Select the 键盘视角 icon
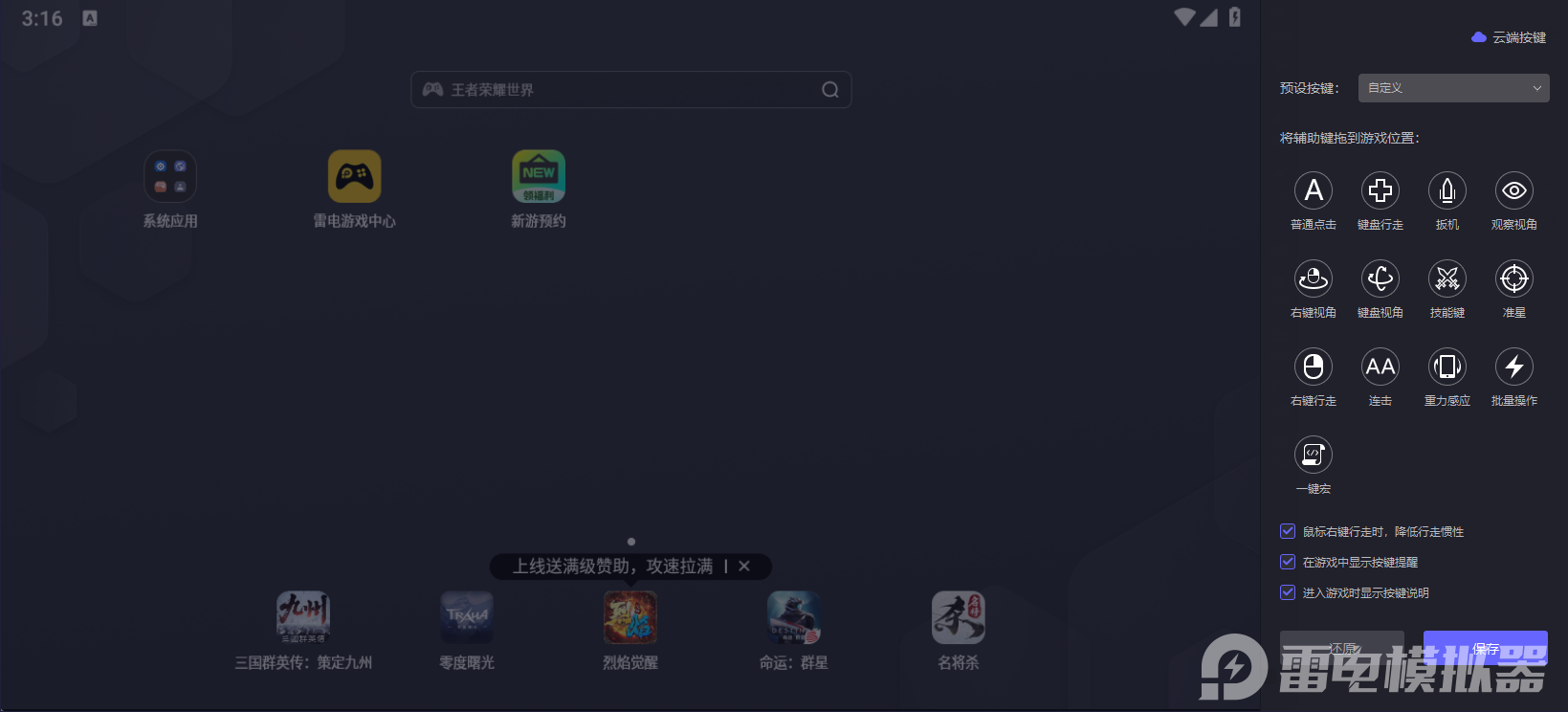1568x712 pixels. coord(1380,278)
